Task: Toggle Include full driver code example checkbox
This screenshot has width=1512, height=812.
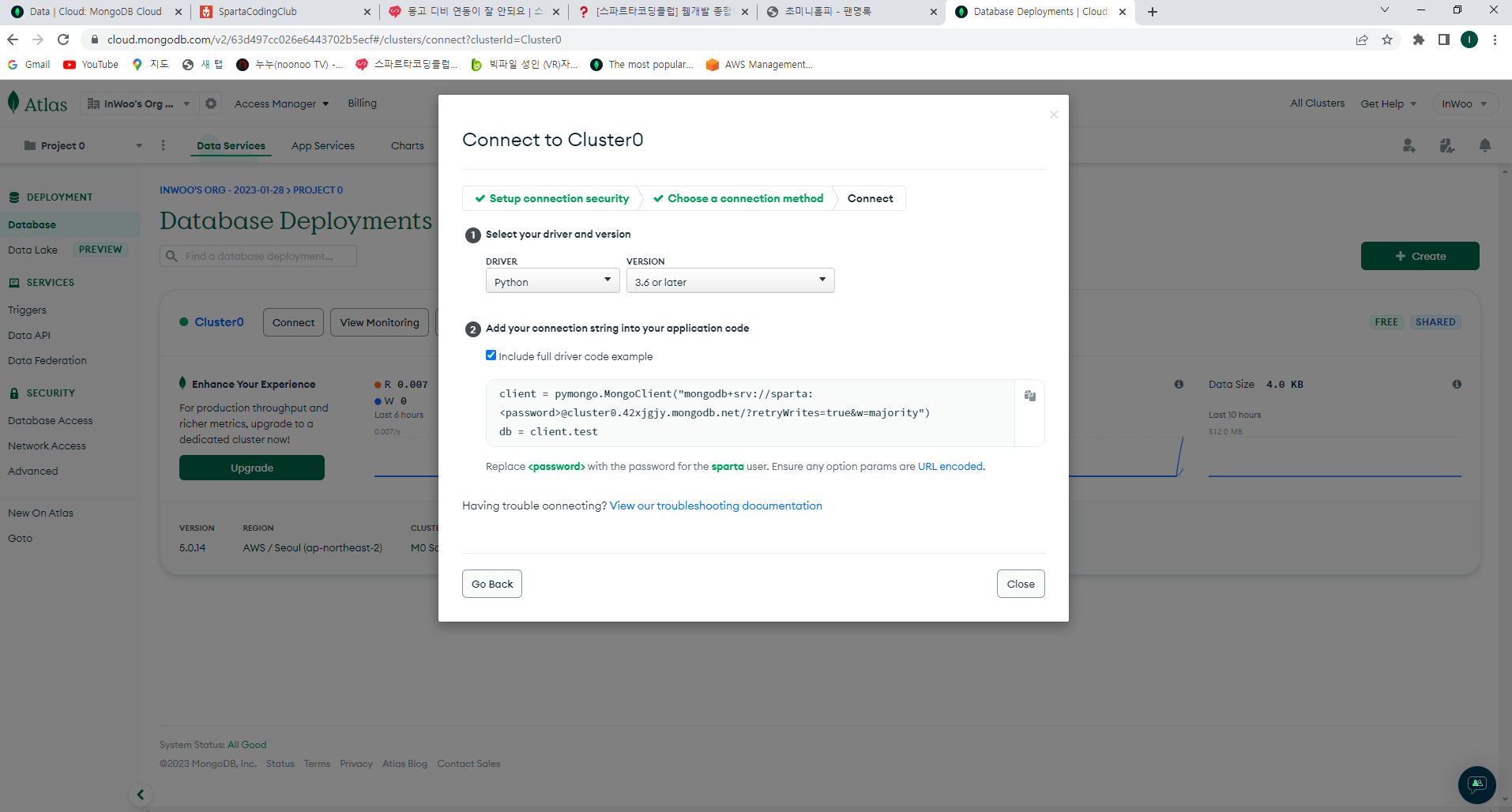Action: [x=491, y=355]
